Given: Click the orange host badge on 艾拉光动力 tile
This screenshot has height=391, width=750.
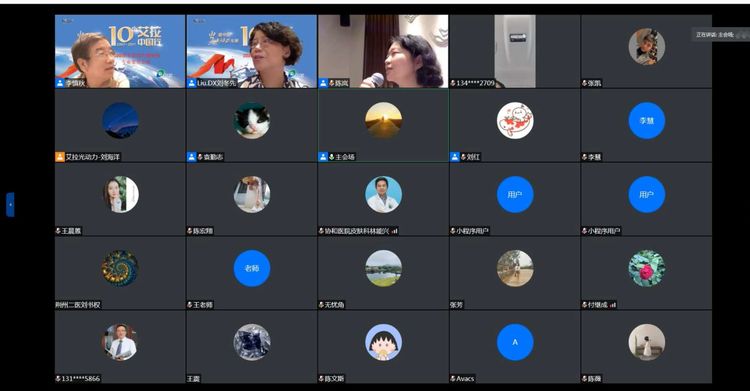Looking at the screenshot, I should coord(60,156).
